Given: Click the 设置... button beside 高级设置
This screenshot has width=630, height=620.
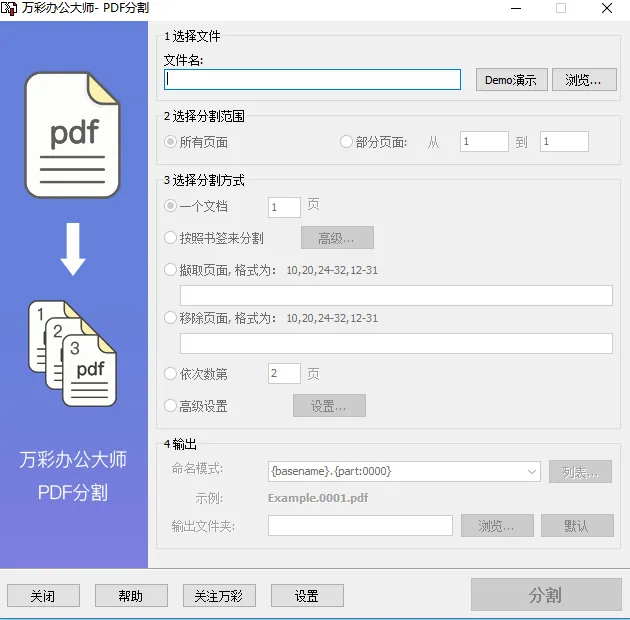Looking at the screenshot, I should pyautogui.click(x=329, y=406).
